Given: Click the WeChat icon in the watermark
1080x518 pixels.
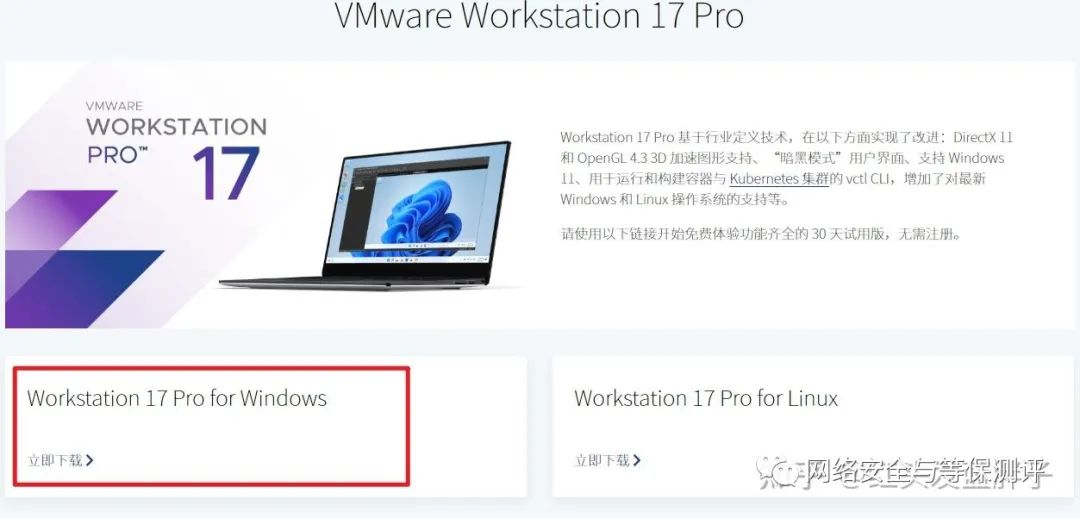Looking at the screenshot, I should point(777,473).
